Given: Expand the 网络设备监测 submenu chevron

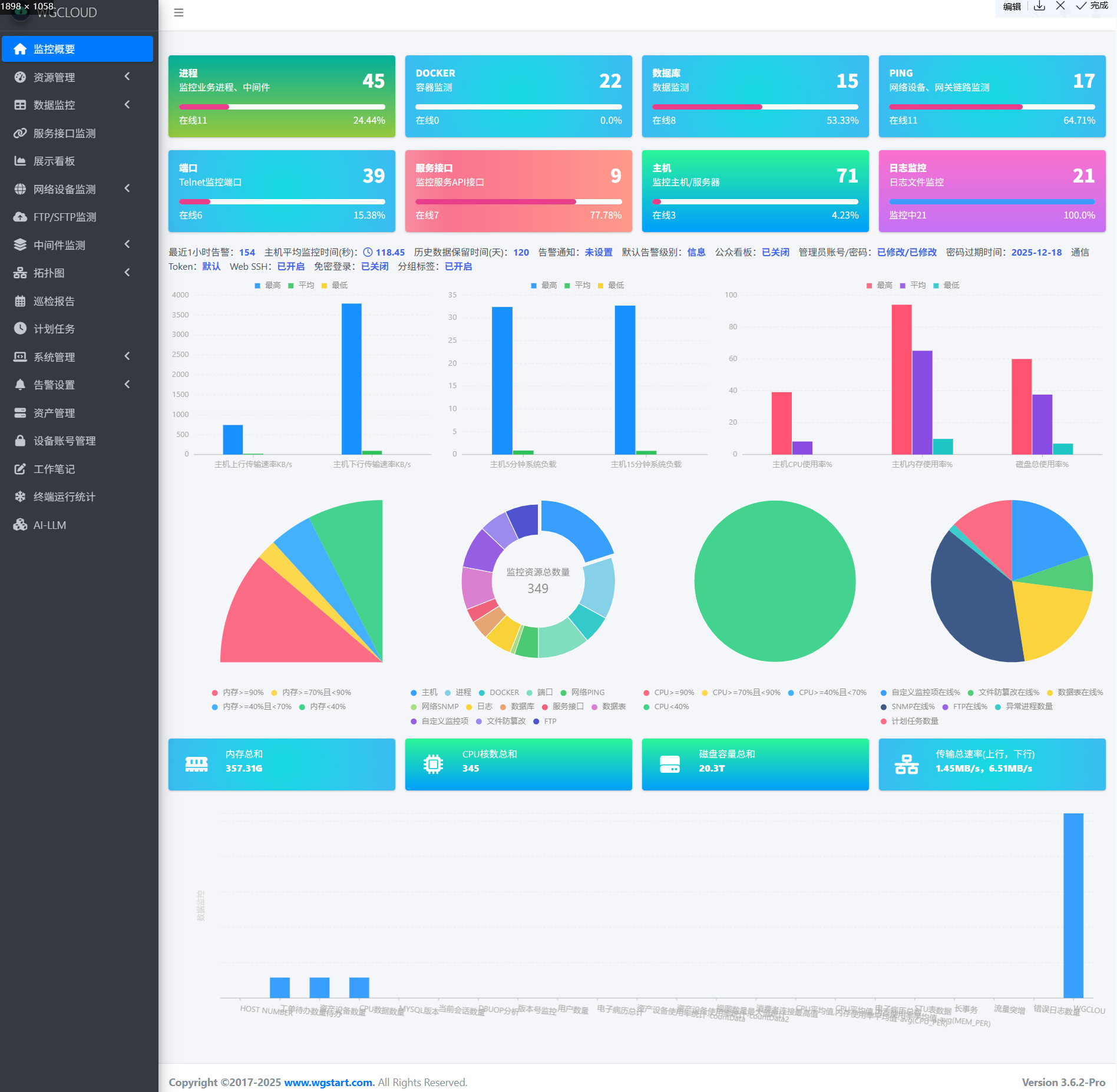Looking at the screenshot, I should [x=127, y=188].
